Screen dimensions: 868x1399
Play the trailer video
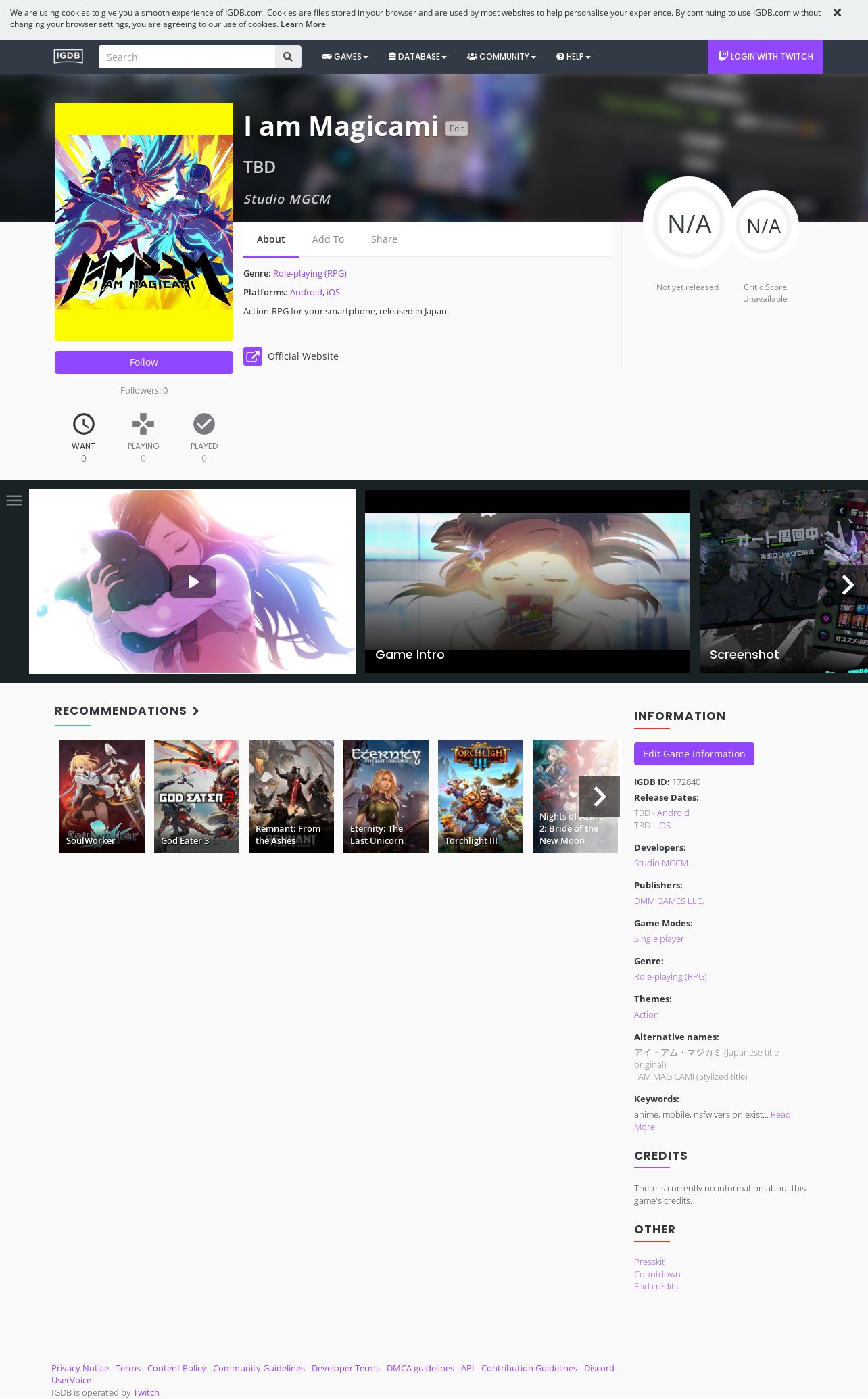[x=193, y=582]
